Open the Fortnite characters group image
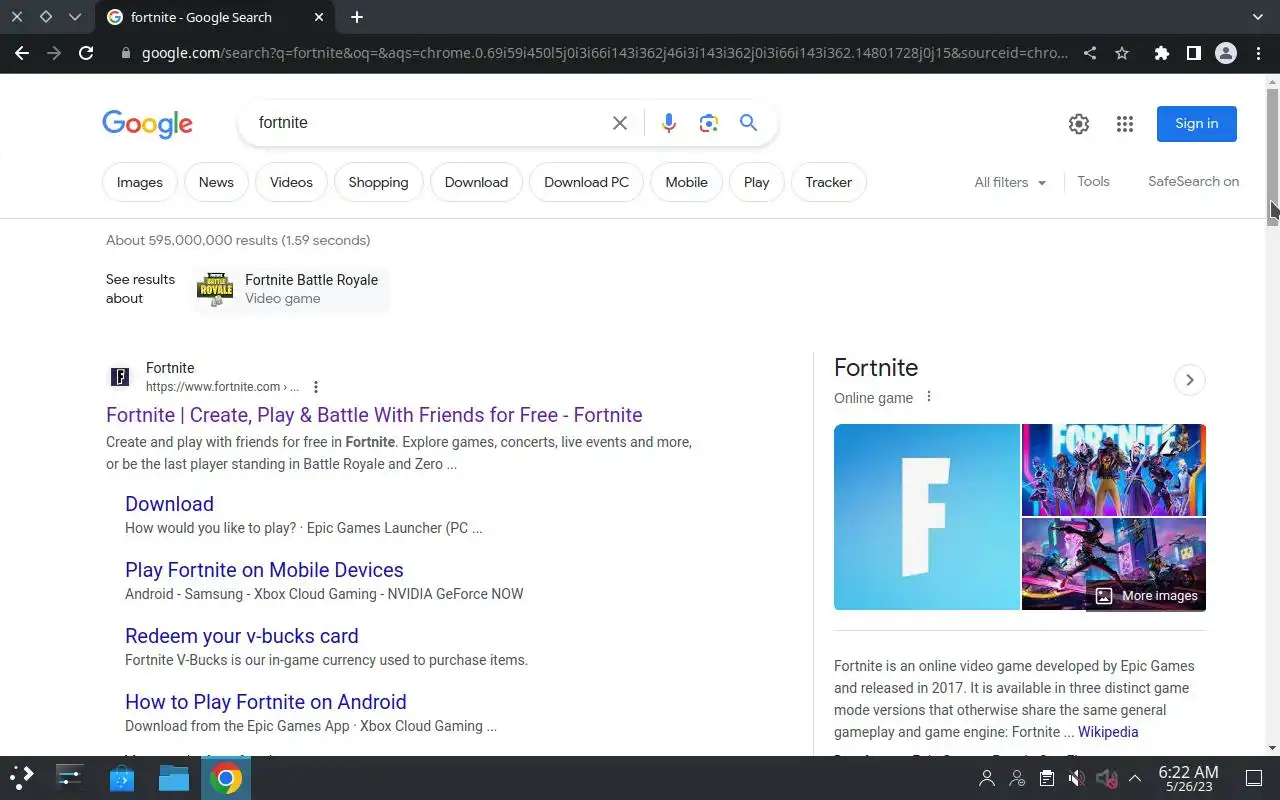Image resolution: width=1280 pixels, height=800 pixels. [x=1114, y=470]
